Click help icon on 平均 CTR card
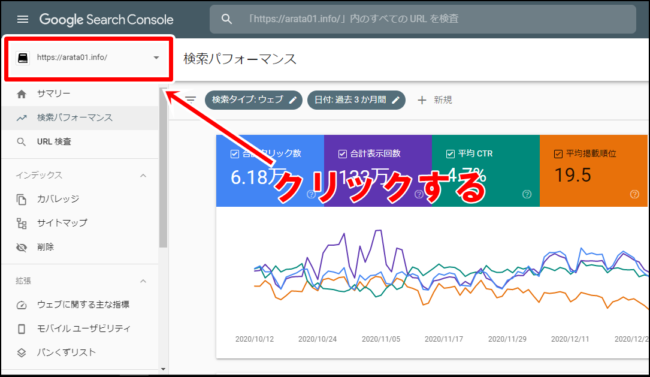 point(527,194)
